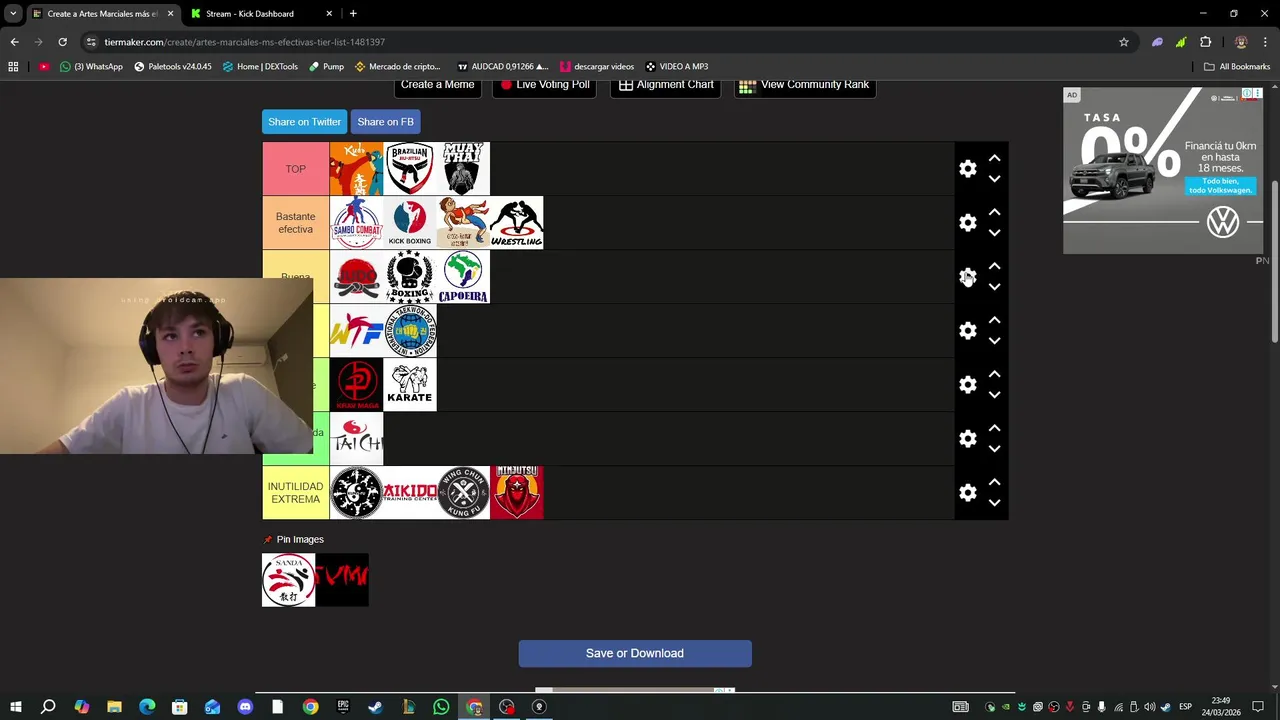This screenshot has width=1280, height=720.
Task: Open the descargar videos bookmark
Action: (x=596, y=67)
